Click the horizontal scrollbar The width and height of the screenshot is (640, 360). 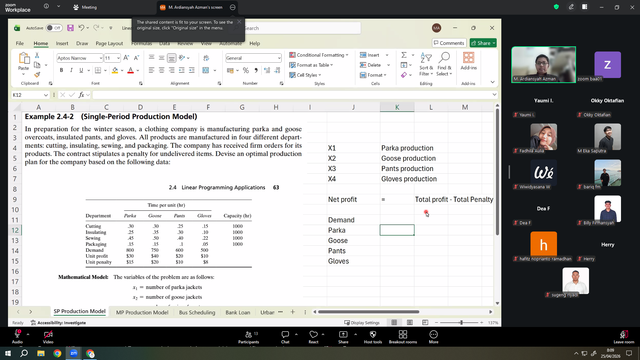click(368, 312)
